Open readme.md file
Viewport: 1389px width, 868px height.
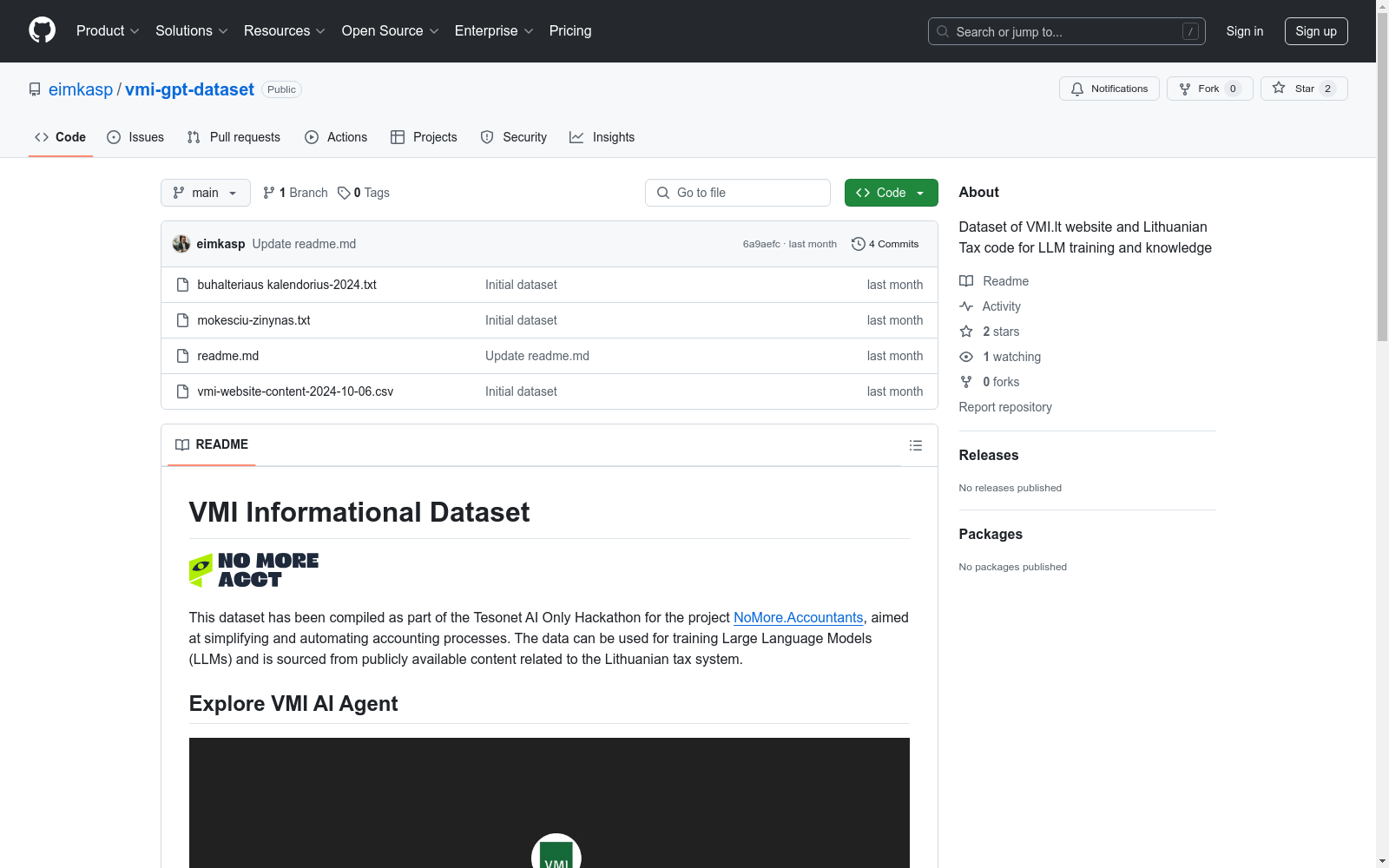tap(228, 356)
